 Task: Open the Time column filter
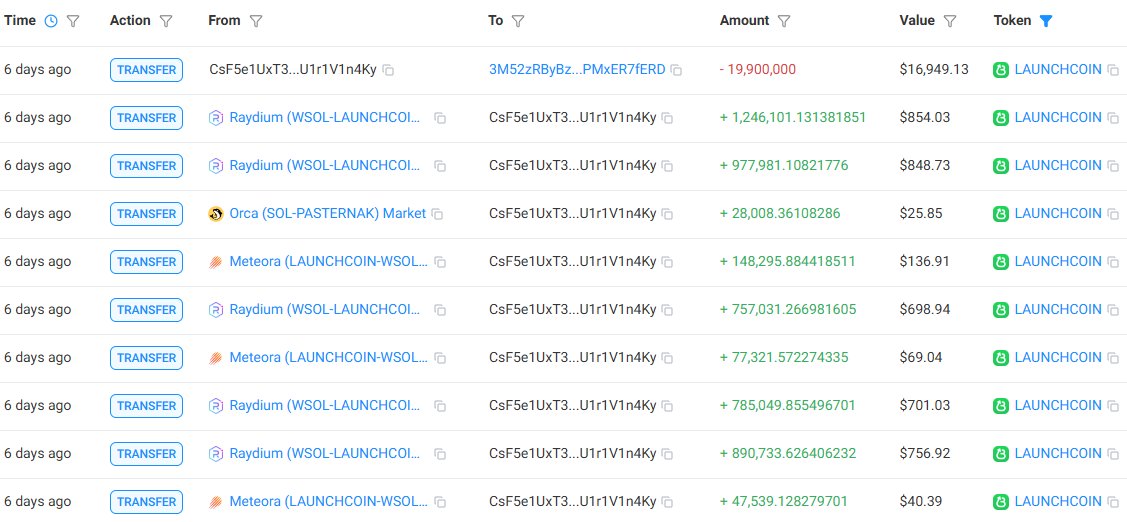pos(73,21)
